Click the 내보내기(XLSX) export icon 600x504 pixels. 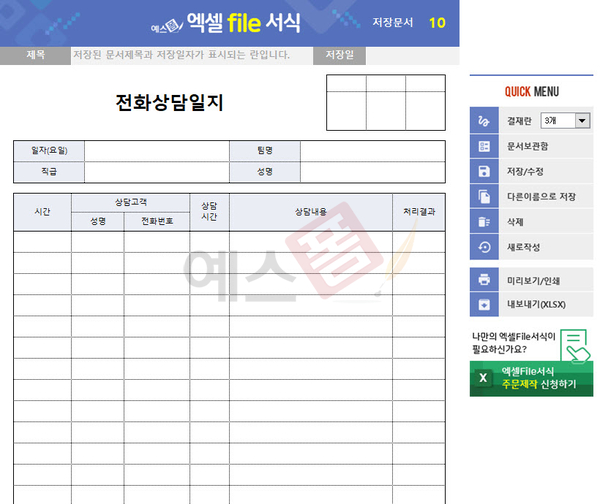[x=484, y=305]
